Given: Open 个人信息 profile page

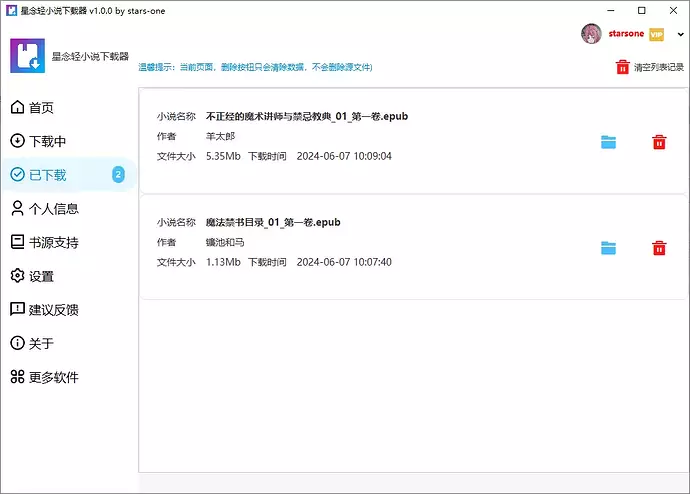Looking at the screenshot, I should pos(53,209).
